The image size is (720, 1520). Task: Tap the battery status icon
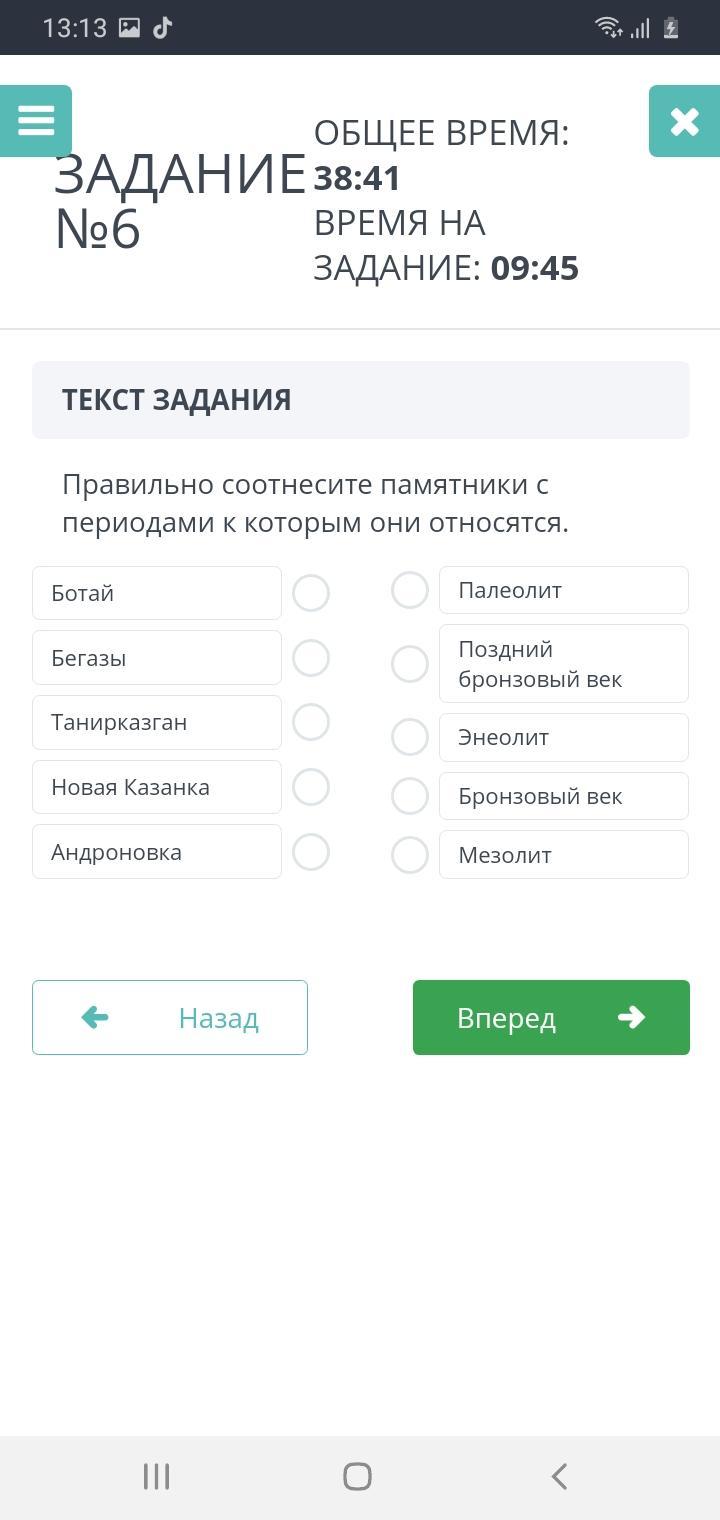672,27
